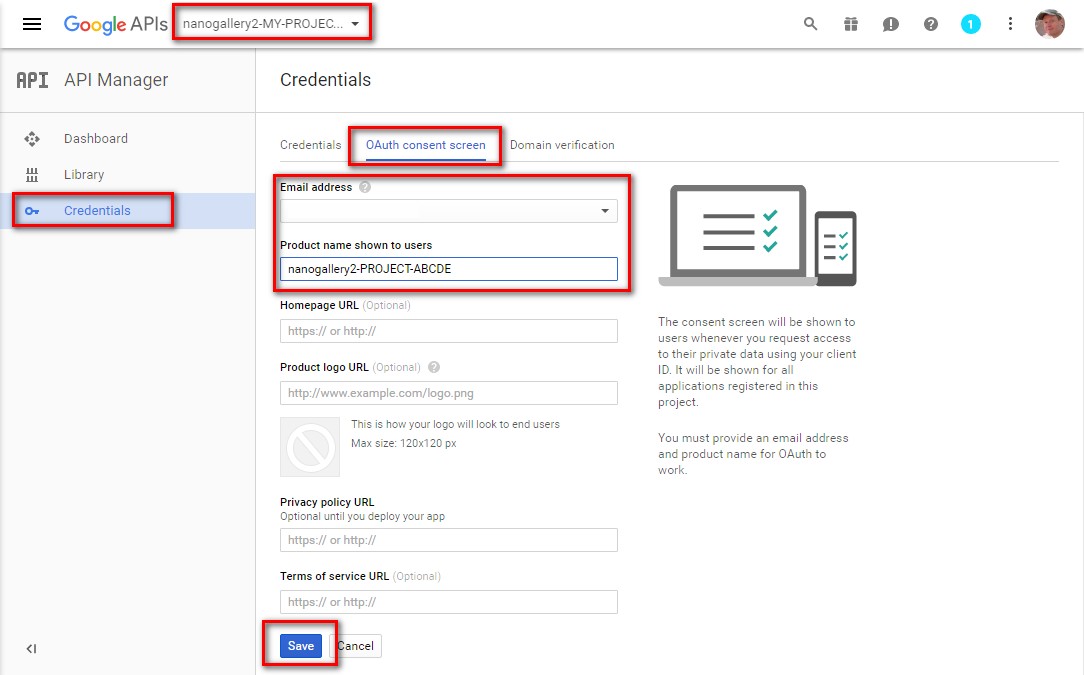
Task: Click the Product logo URL input field
Action: (449, 393)
